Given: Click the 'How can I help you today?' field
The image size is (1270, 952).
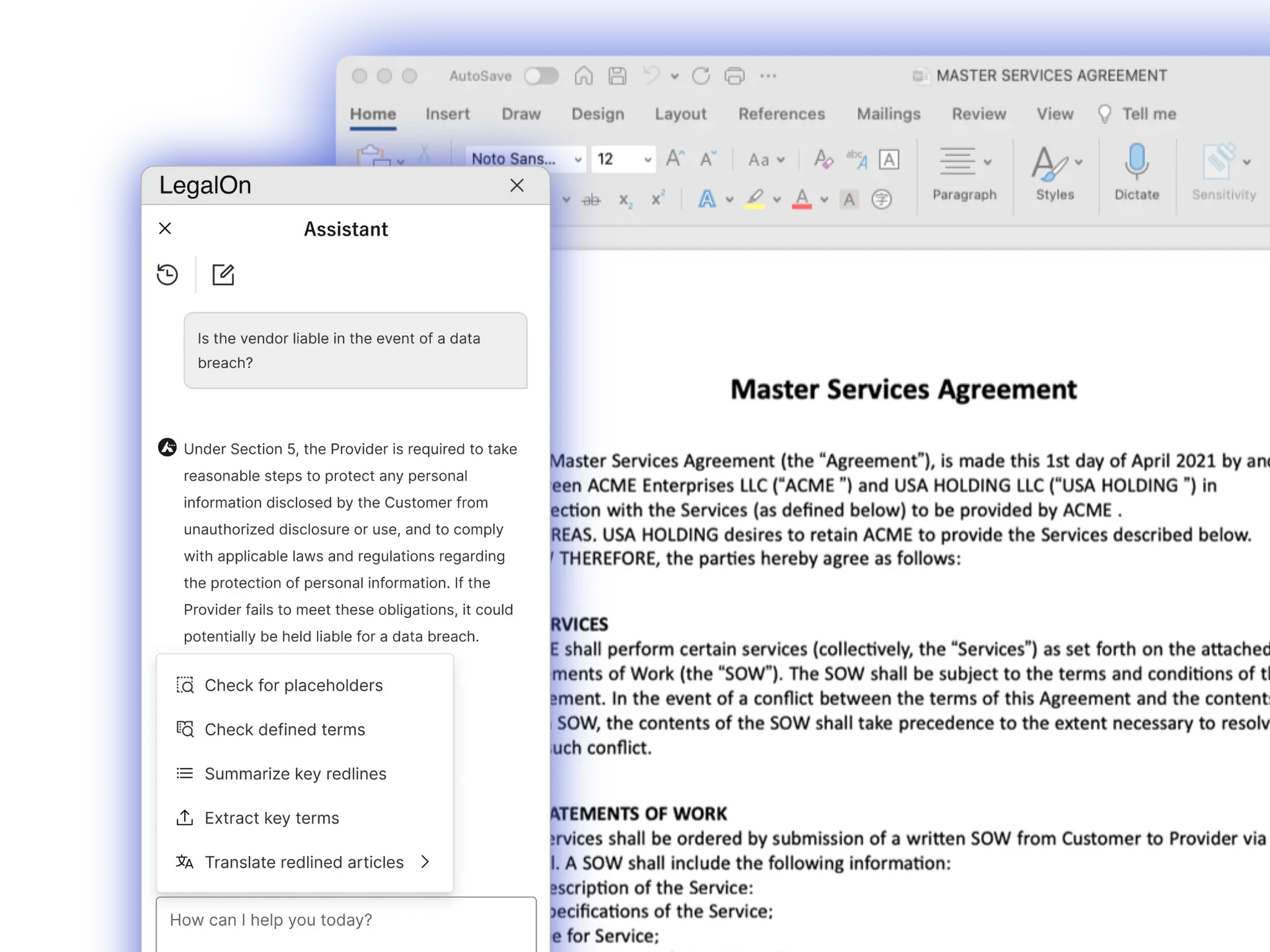Looking at the screenshot, I should (346, 923).
